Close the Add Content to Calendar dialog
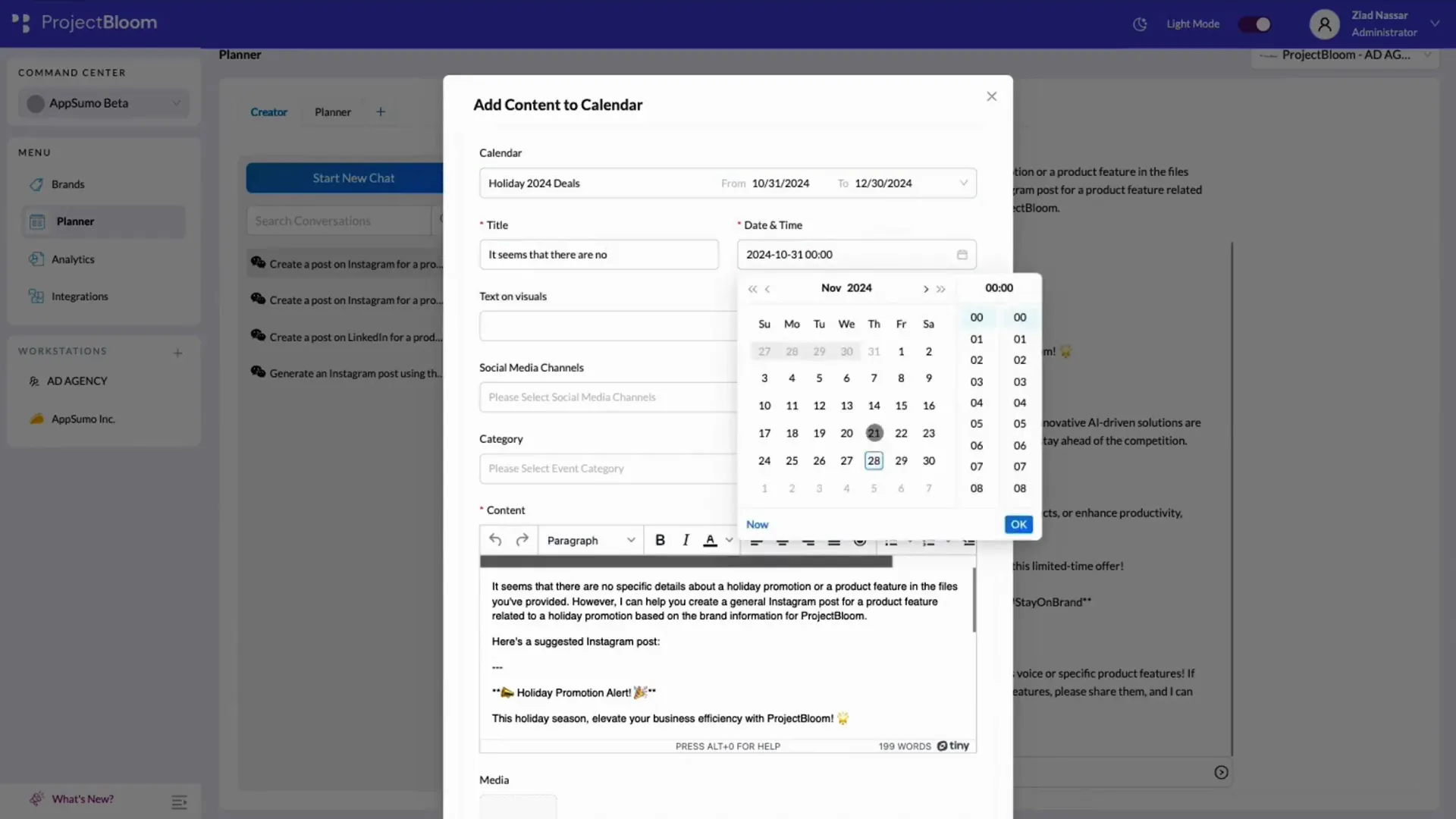1456x819 pixels. (991, 96)
